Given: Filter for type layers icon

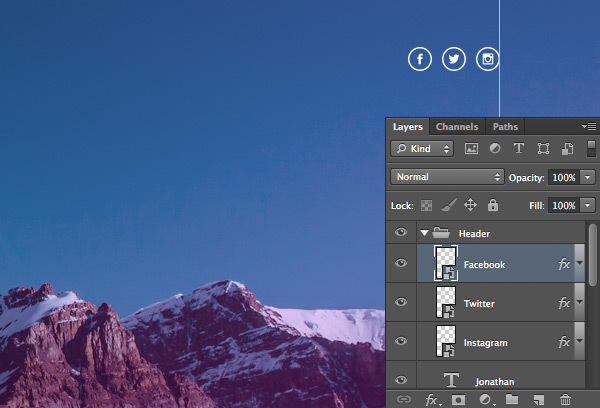Looking at the screenshot, I should pos(518,148).
